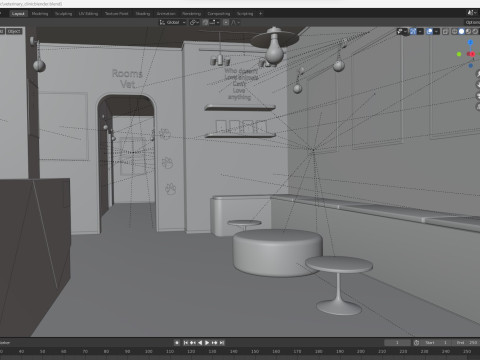Viewport: 480px width, 360px height.
Task: Click the blue Z axis on gizmo
Action: (470, 42)
